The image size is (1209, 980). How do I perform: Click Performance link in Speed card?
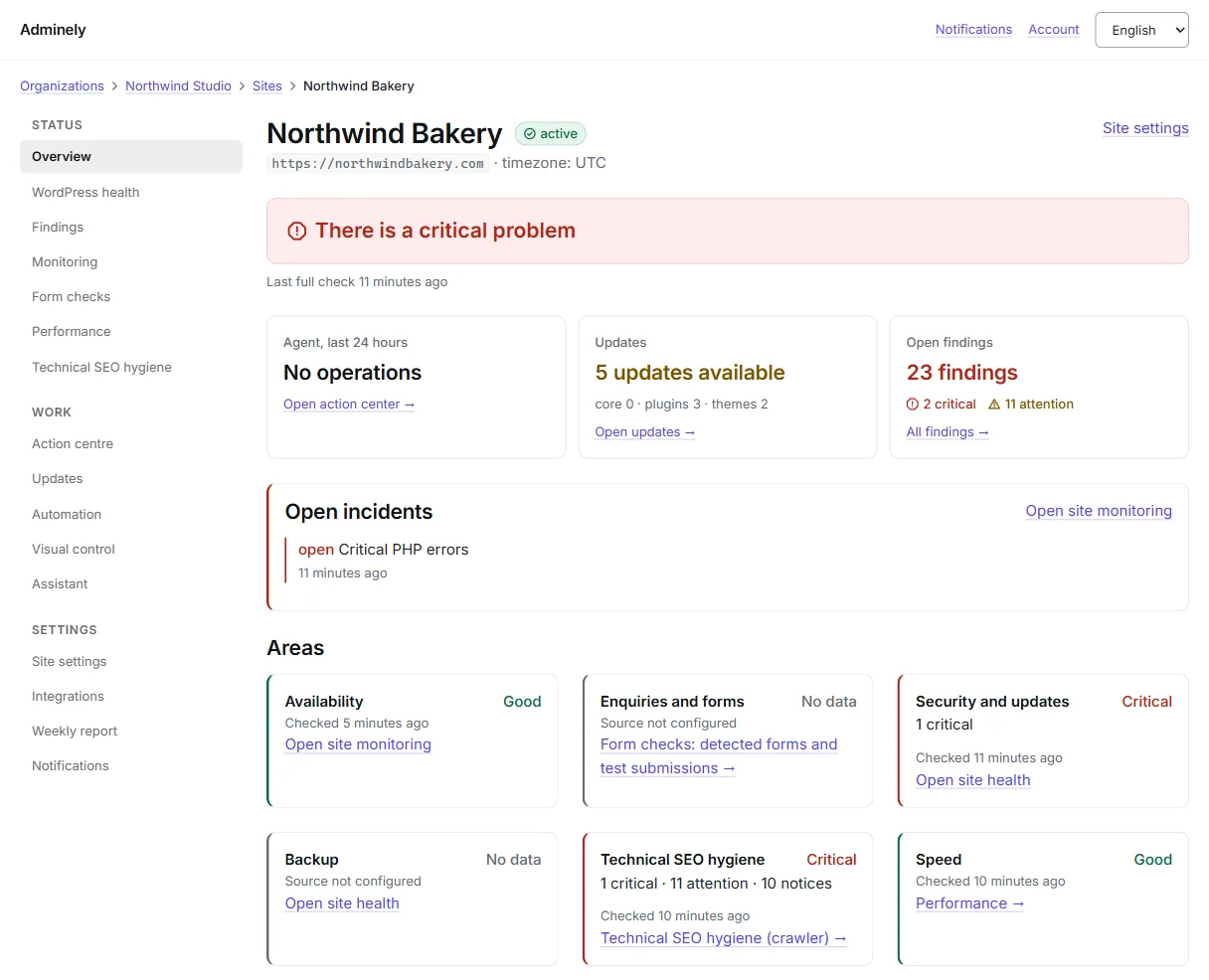coord(970,903)
